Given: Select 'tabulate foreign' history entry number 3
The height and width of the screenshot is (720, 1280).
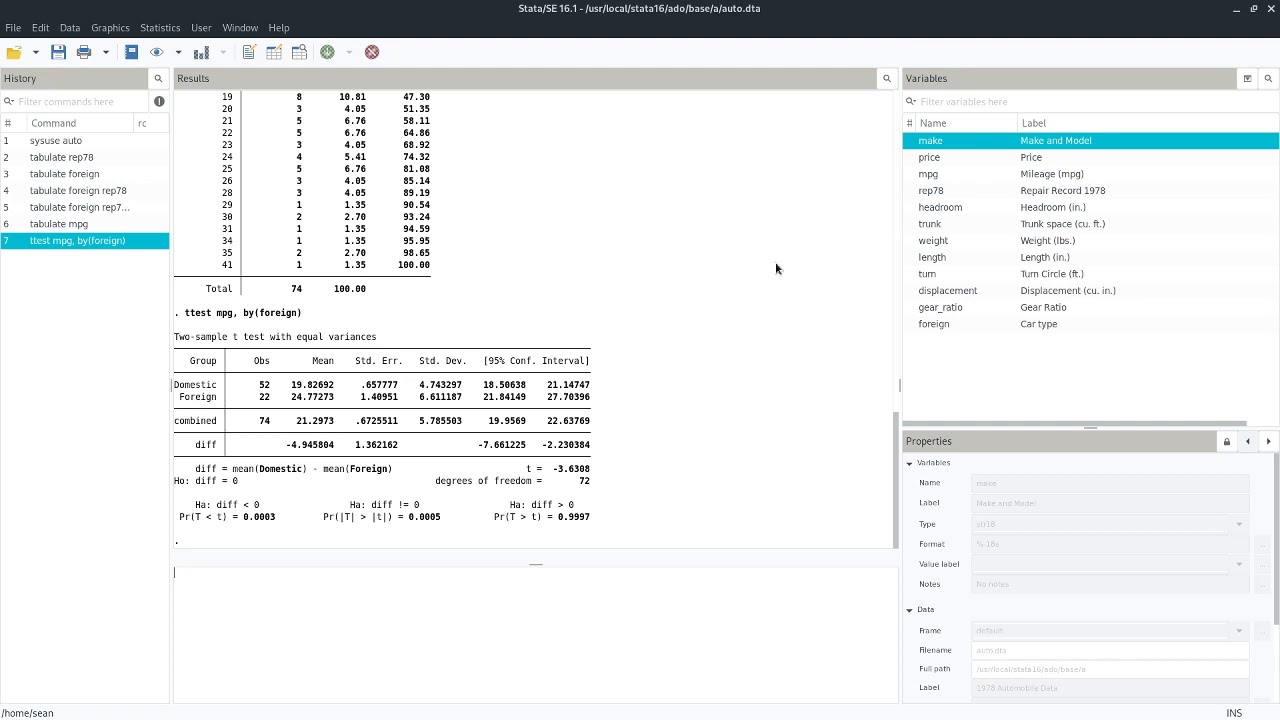Looking at the screenshot, I should (85, 174).
